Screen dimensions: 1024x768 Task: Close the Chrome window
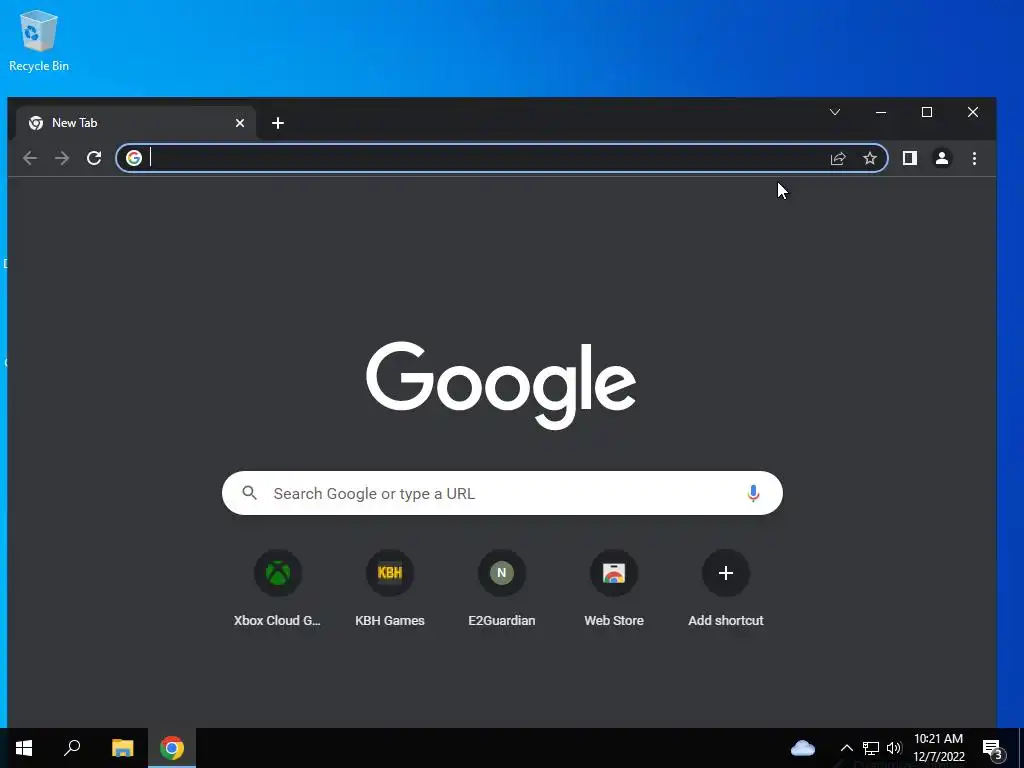[973, 112]
